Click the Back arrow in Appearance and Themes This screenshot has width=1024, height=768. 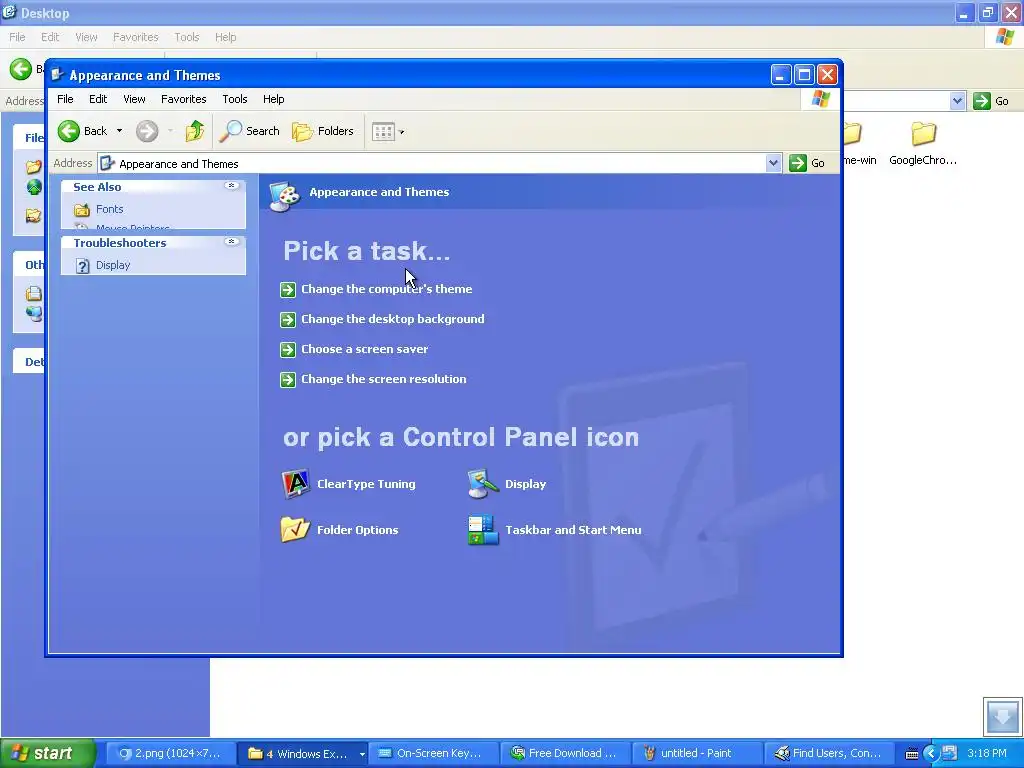69,131
